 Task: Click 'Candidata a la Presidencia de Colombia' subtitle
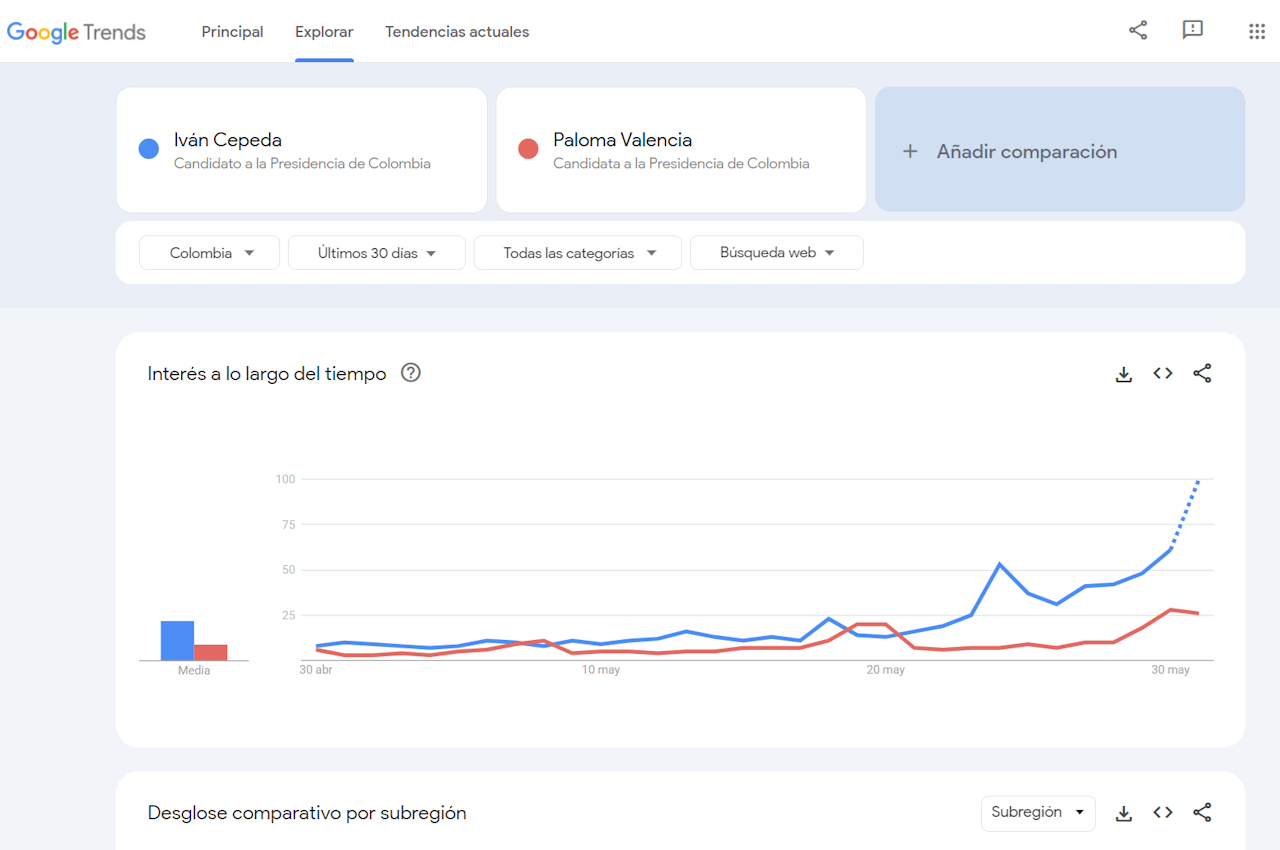pos(681,164)
